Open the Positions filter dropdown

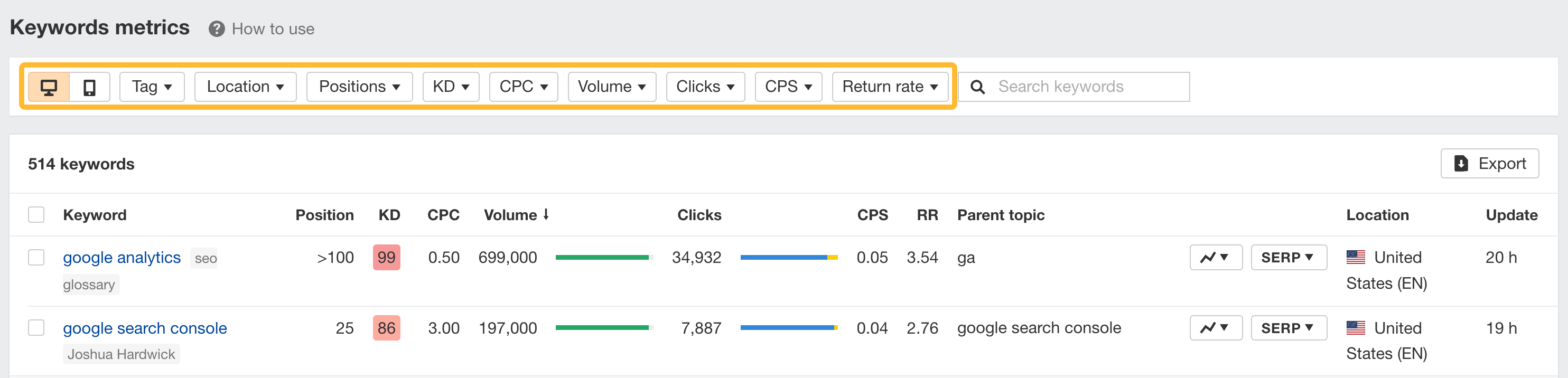[360, 87]
